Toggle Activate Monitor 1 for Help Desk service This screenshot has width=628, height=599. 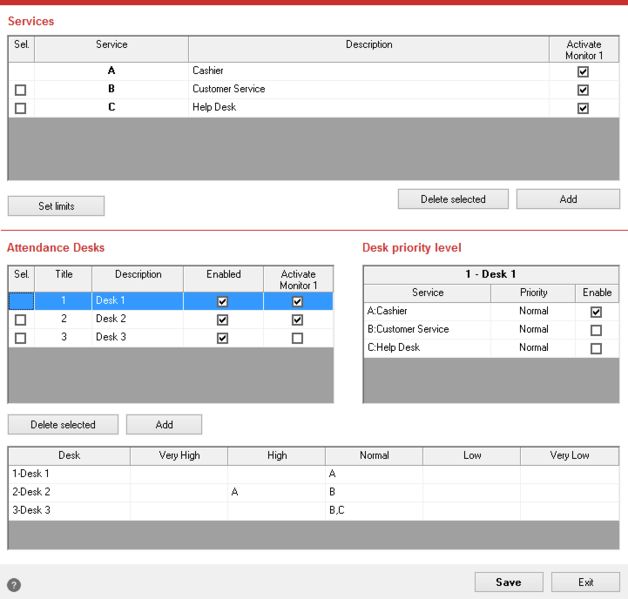point(583,108)
